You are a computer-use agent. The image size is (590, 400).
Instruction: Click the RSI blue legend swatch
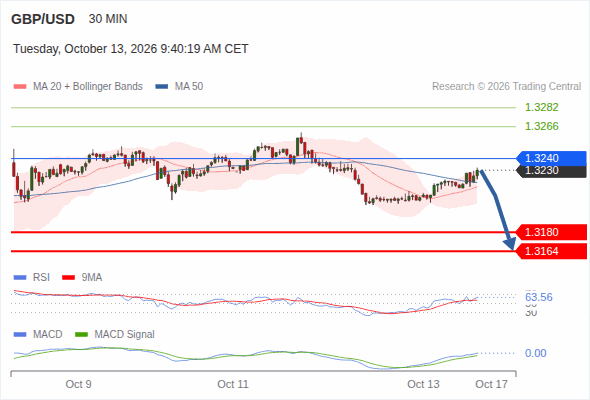[x=20, y=278]
